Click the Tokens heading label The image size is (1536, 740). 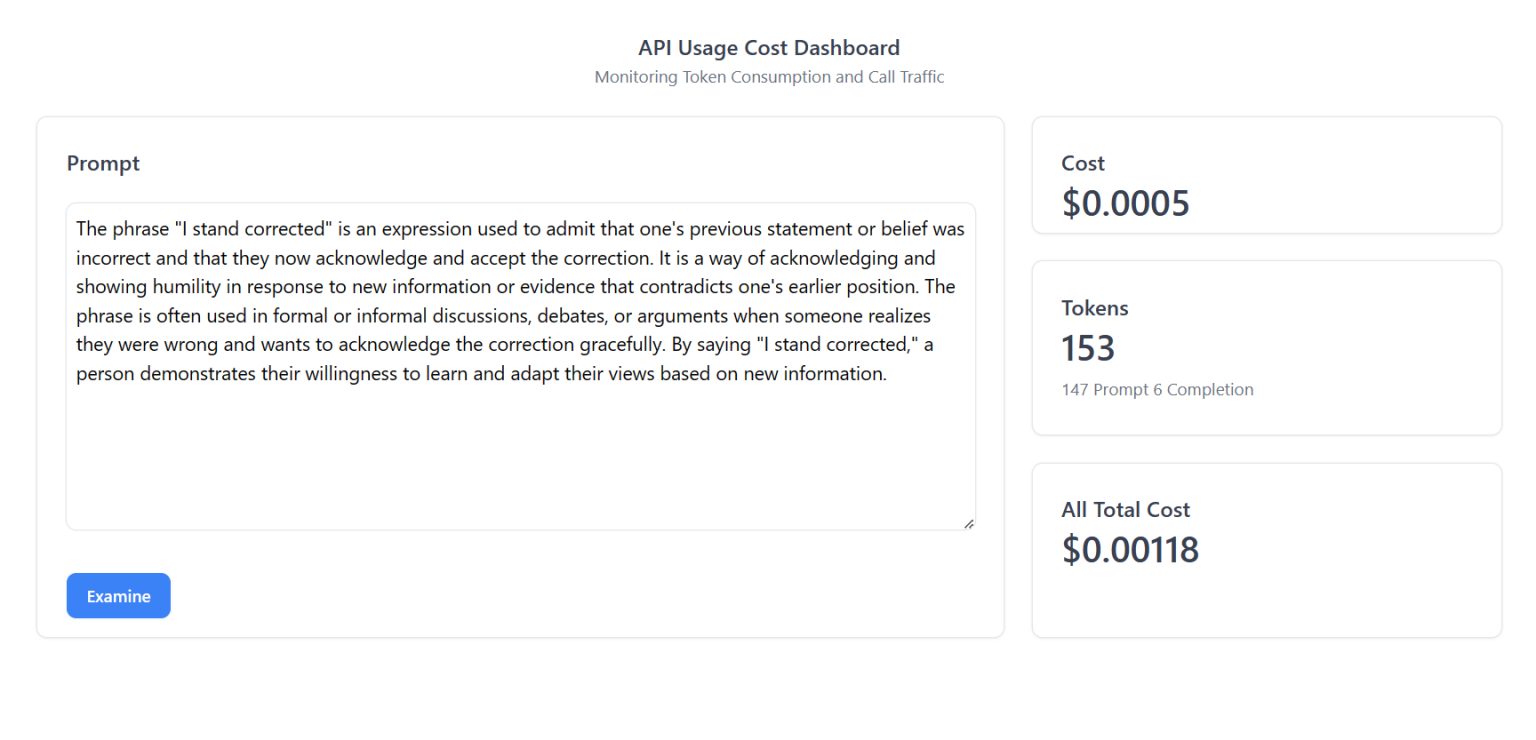click(x=1095, y=308)
